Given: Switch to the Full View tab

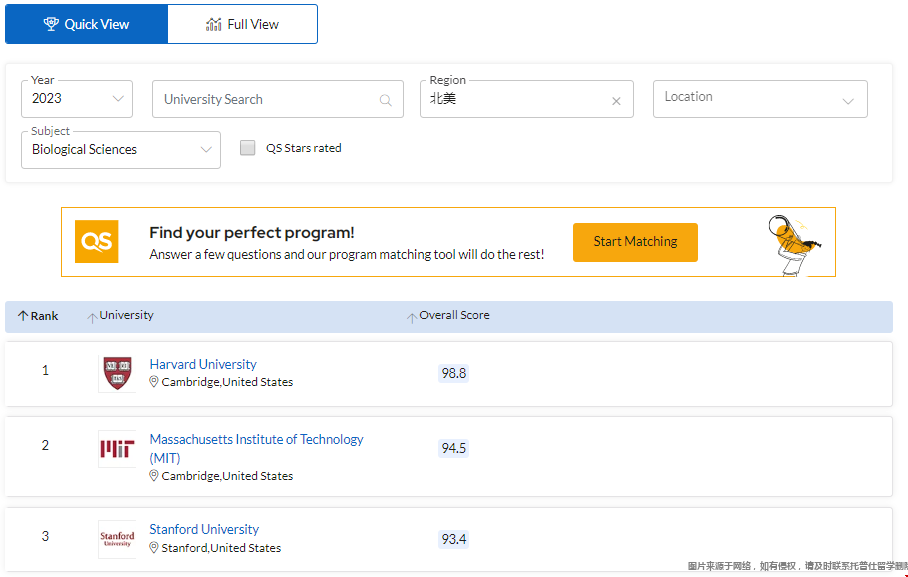Looking at the screenshot, I should 242,24.
